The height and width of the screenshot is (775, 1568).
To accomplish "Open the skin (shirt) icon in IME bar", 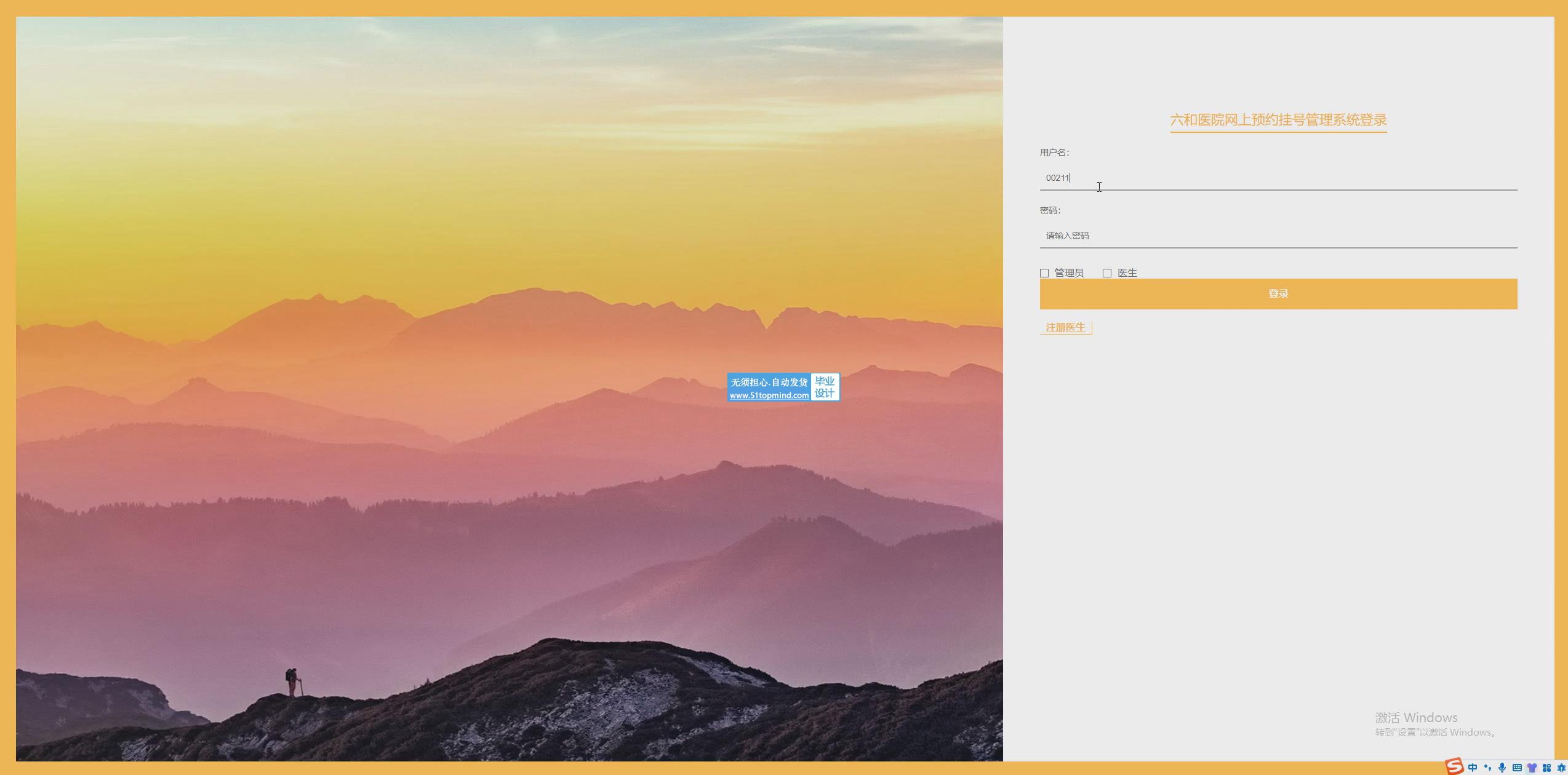I will [x=1532, y=768].
